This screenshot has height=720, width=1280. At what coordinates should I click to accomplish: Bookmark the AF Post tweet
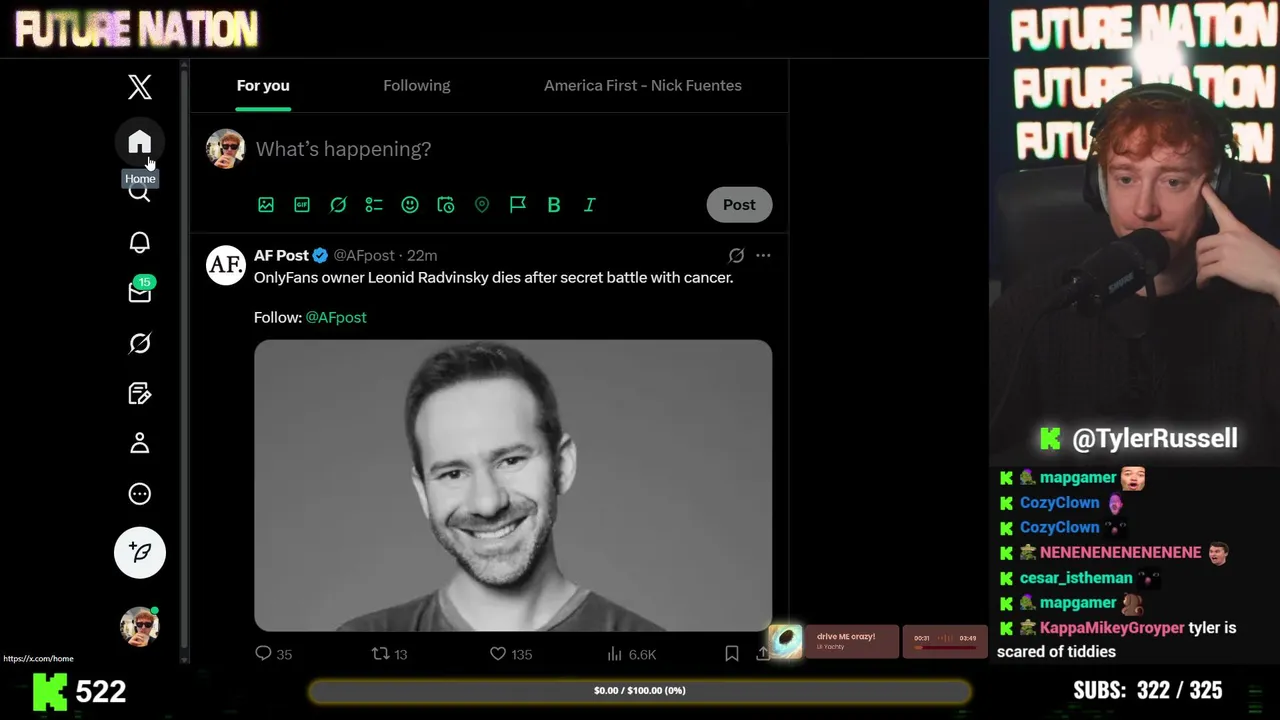(x=732, y=654)
